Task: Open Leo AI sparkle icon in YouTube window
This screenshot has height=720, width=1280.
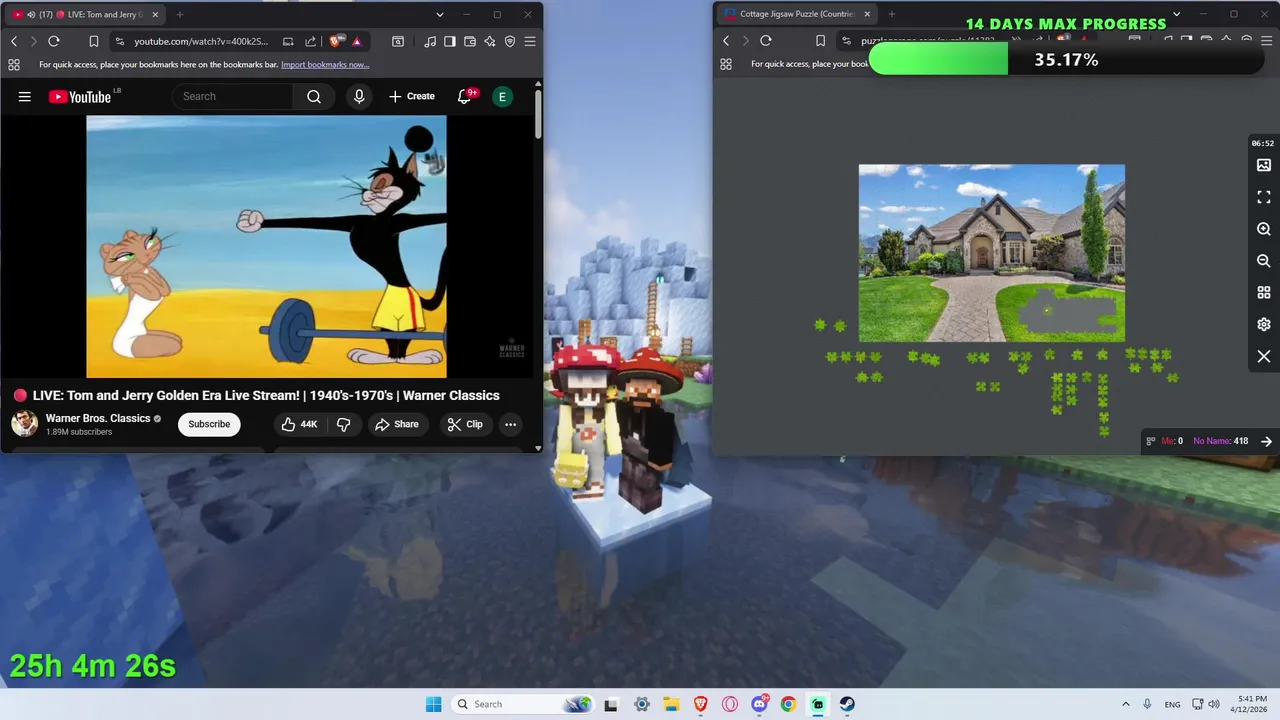Action: 490,41
